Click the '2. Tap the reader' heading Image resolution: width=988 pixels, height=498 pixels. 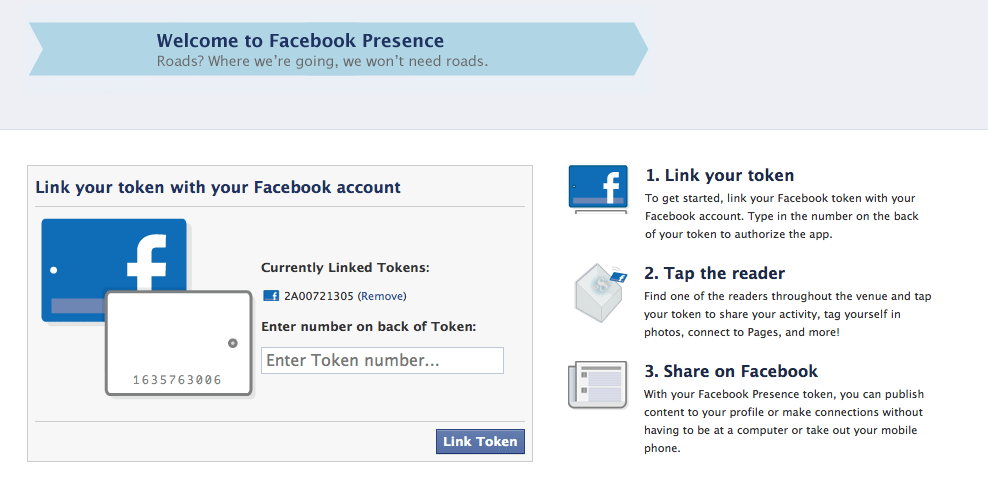pyautogui.click(x=715, y=273)
